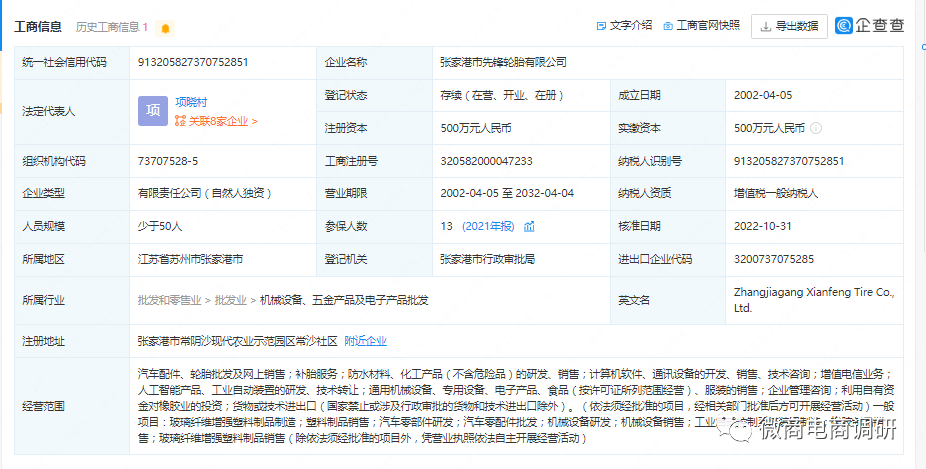This screenshot has height=469, width=926.
Task: Open legal representative 项晓村 link
Action: [191, 102]
